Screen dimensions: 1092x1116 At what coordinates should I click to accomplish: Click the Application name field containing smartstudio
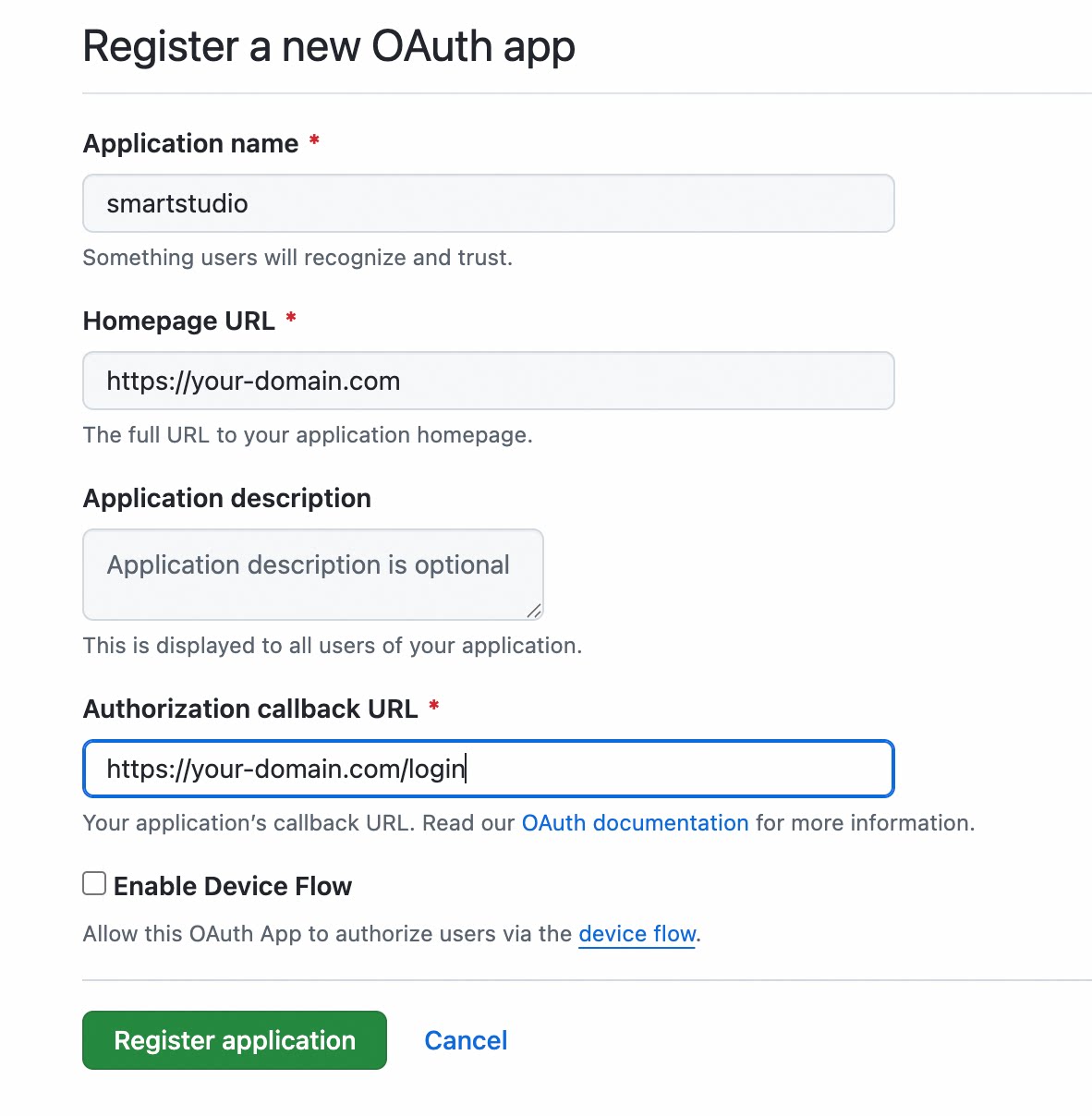click(x=489, y=203)
